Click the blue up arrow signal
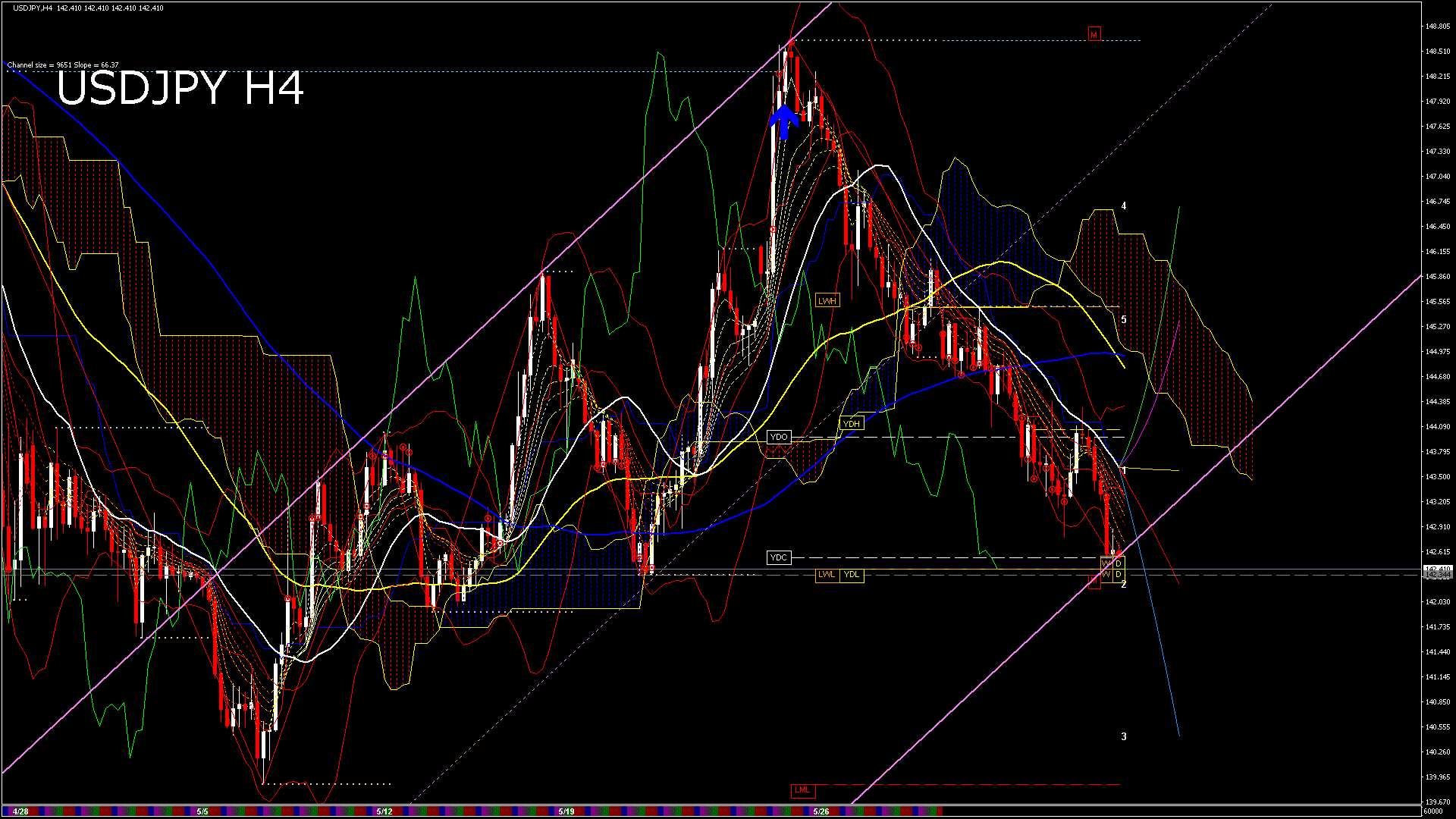This screenshot has height=819, width=1456. 784,121
